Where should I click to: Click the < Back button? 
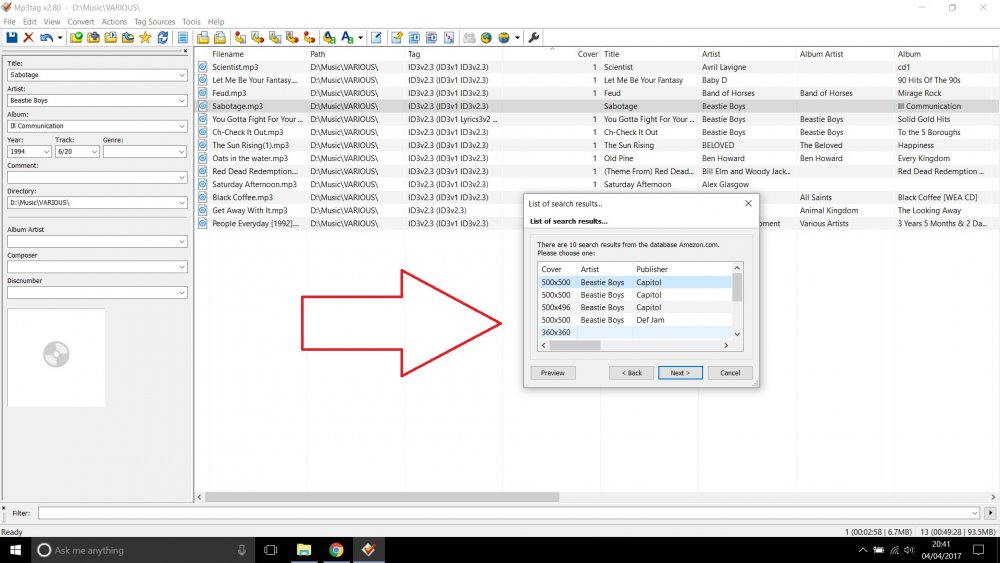pyautogui.click(x=631, y=373)
